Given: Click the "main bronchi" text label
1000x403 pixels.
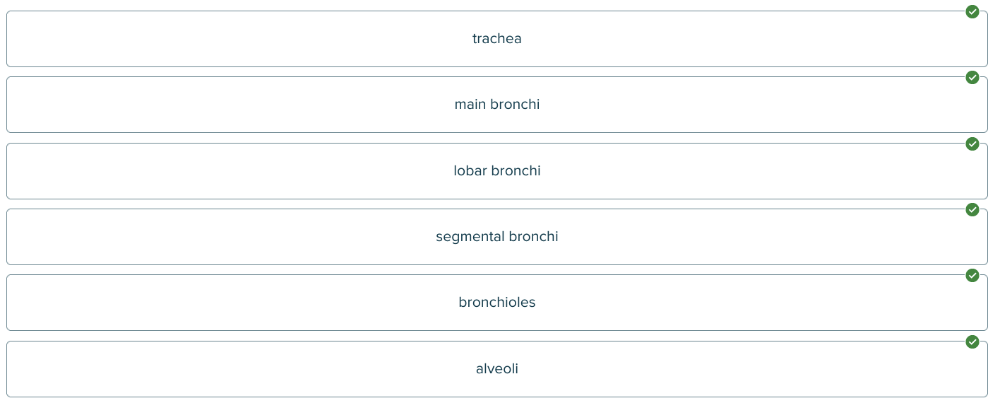Looking at the screenshot, I should click(497, 105).
